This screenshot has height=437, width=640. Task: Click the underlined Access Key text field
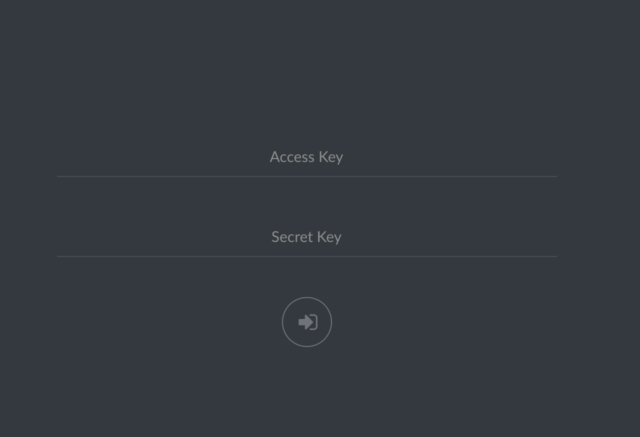tap(307, 157)
